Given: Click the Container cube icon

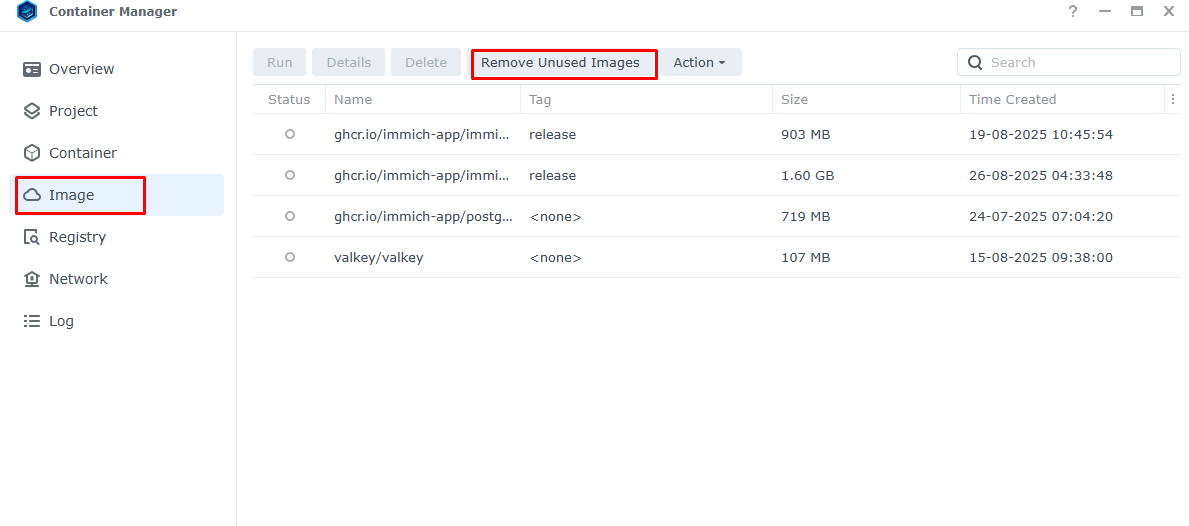Looking at the screenshot, I should tap(32, 153).
